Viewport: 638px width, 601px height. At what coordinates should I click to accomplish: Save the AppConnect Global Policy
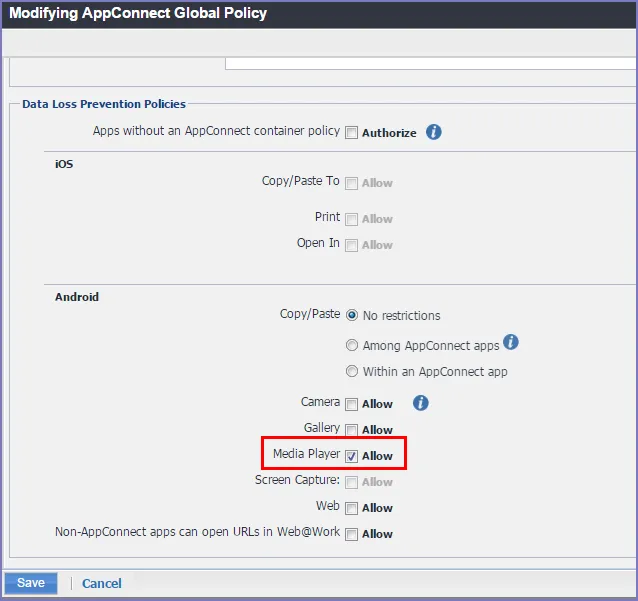(31, 583)
